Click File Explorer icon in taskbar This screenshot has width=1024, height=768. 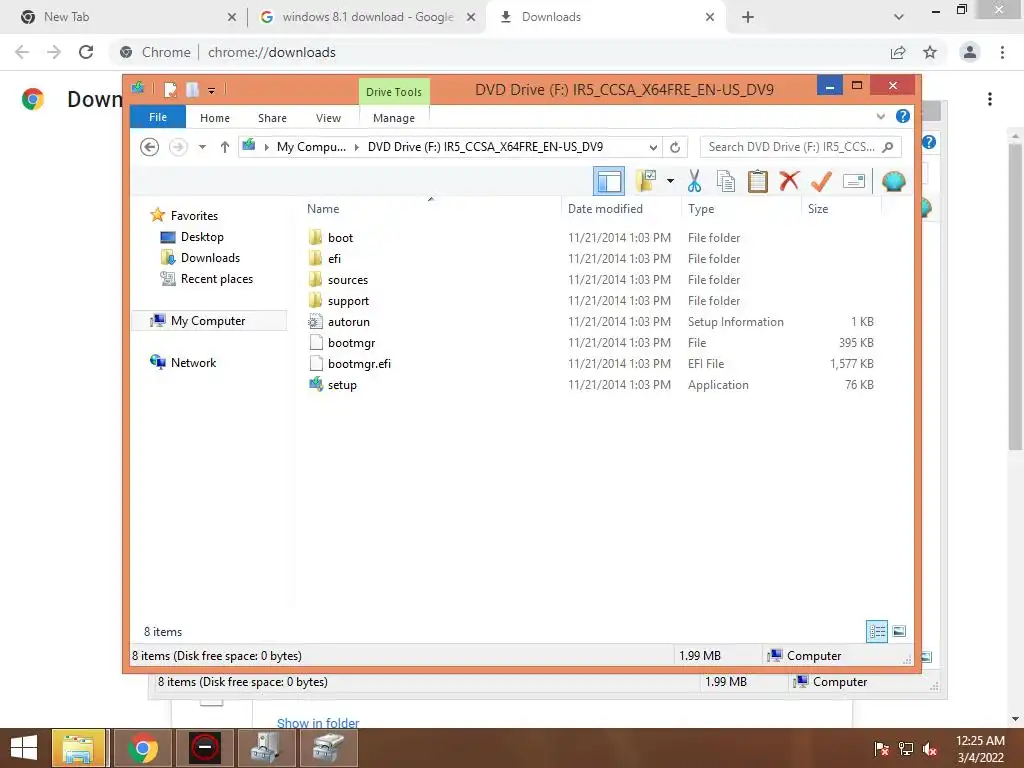pyautogui.click(x=78, y=748)
